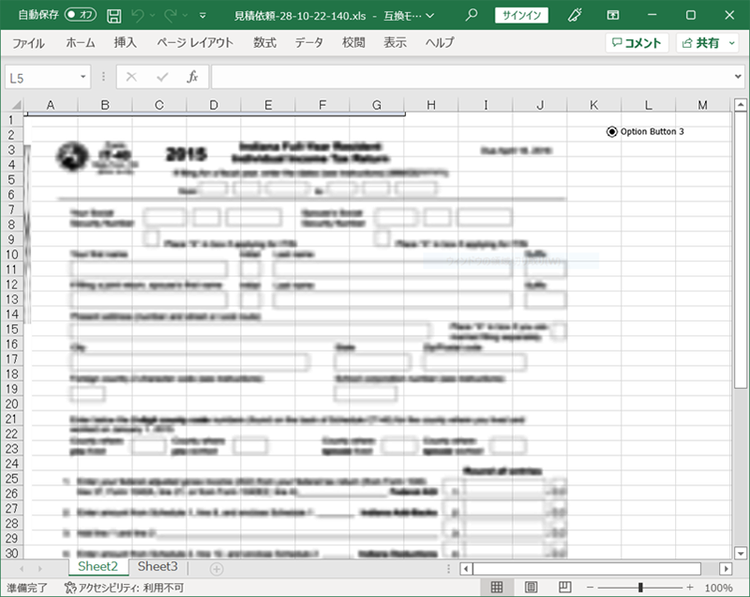
Task: Switch to the Sheet3 tab
Action: tap(157, 566)
